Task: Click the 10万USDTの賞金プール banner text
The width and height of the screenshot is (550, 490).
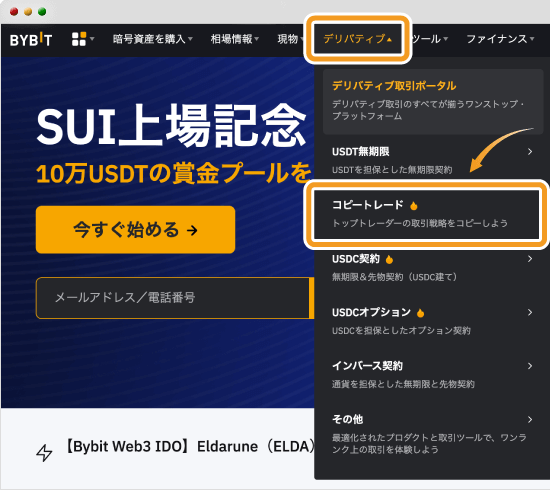Action: 174,173
